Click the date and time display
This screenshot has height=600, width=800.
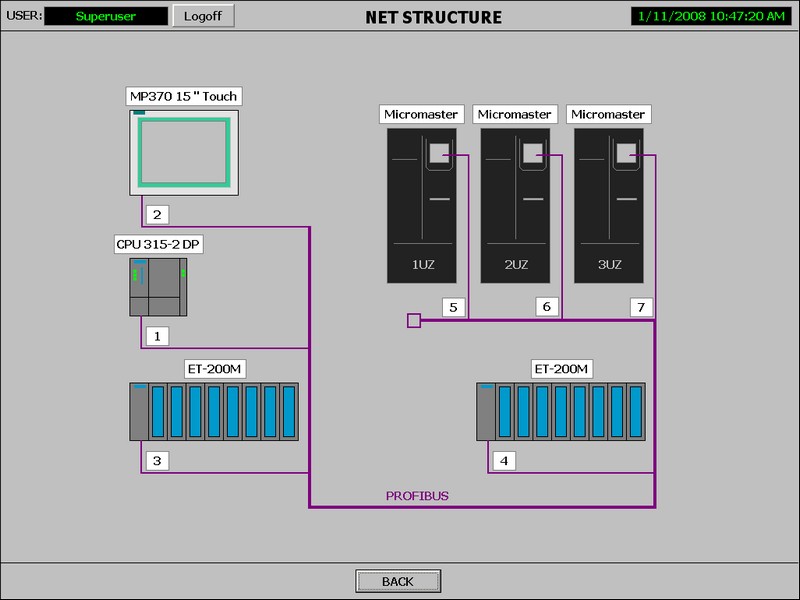tap(711, 16)
